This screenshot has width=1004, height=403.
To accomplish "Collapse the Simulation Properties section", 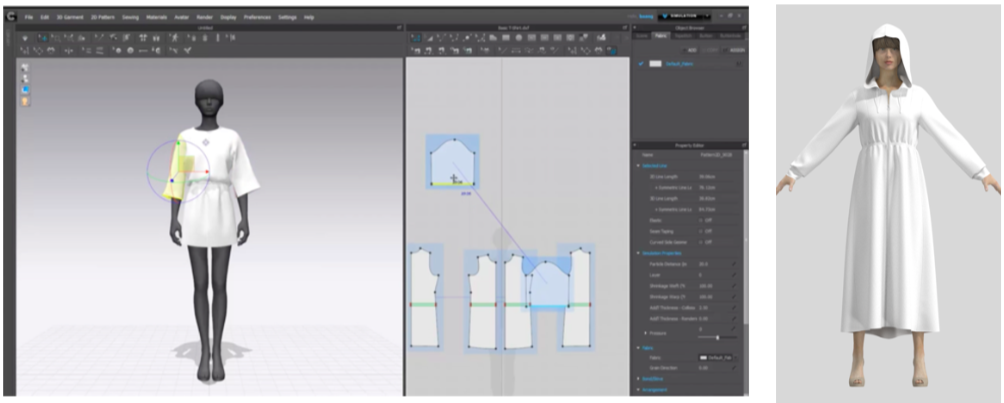I will 638,253.
